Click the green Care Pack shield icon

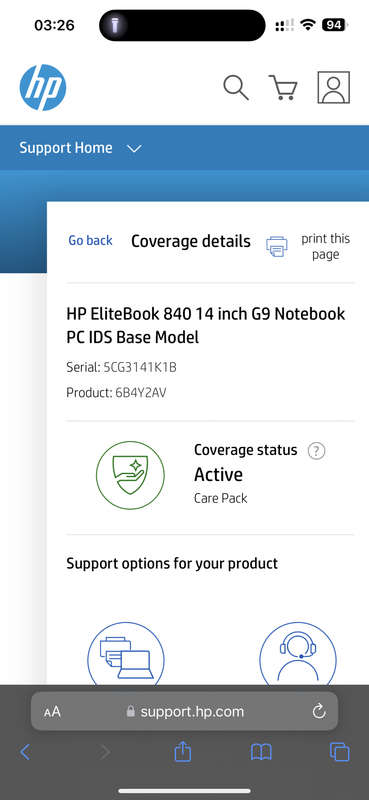(130, 476)
